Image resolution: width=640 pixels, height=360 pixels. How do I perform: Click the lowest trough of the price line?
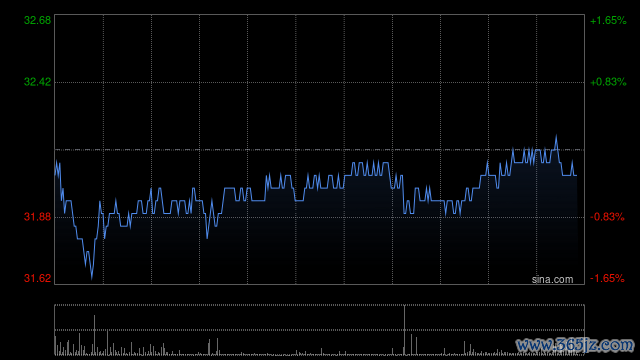(91, 278)
